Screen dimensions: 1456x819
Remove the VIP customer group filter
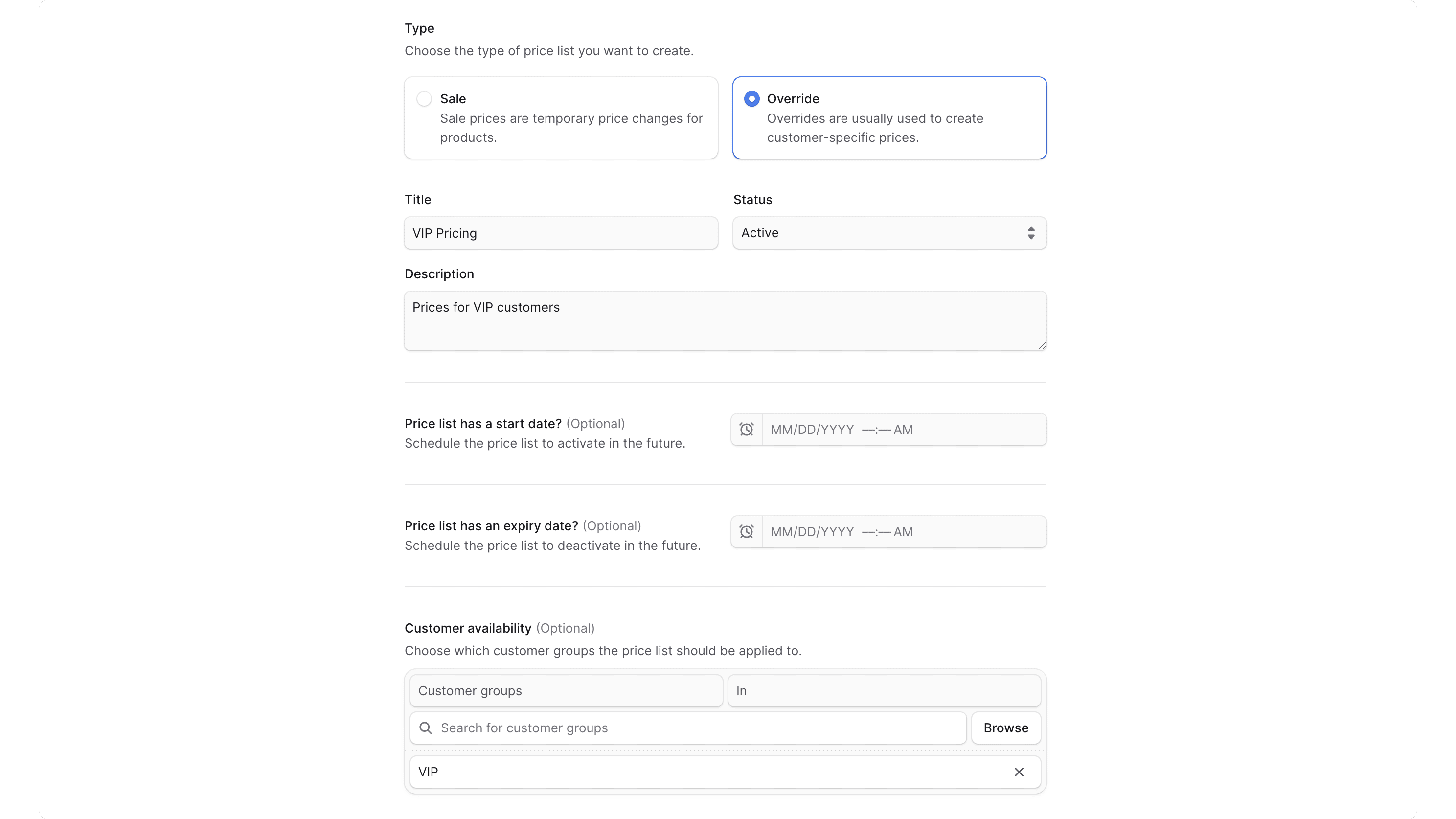pos(1019,772)
